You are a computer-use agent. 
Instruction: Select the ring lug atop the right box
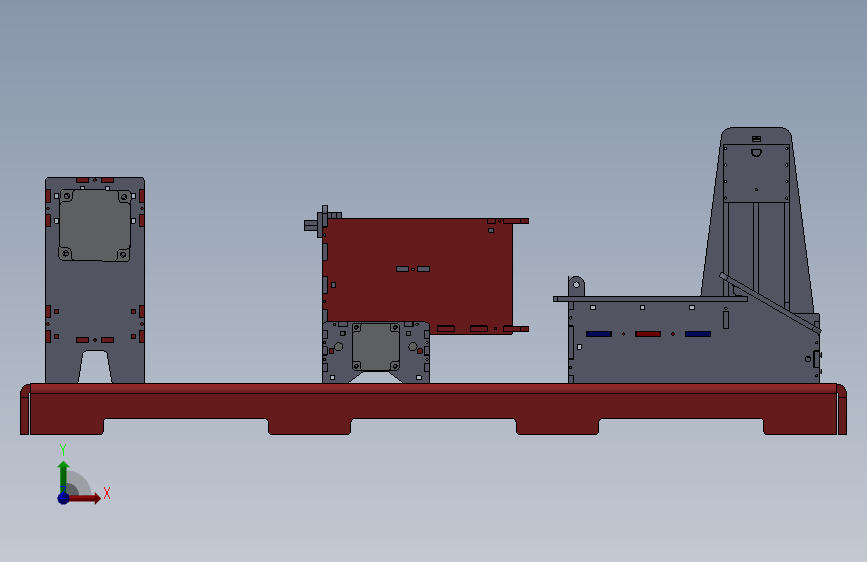[x=576, y=286]
